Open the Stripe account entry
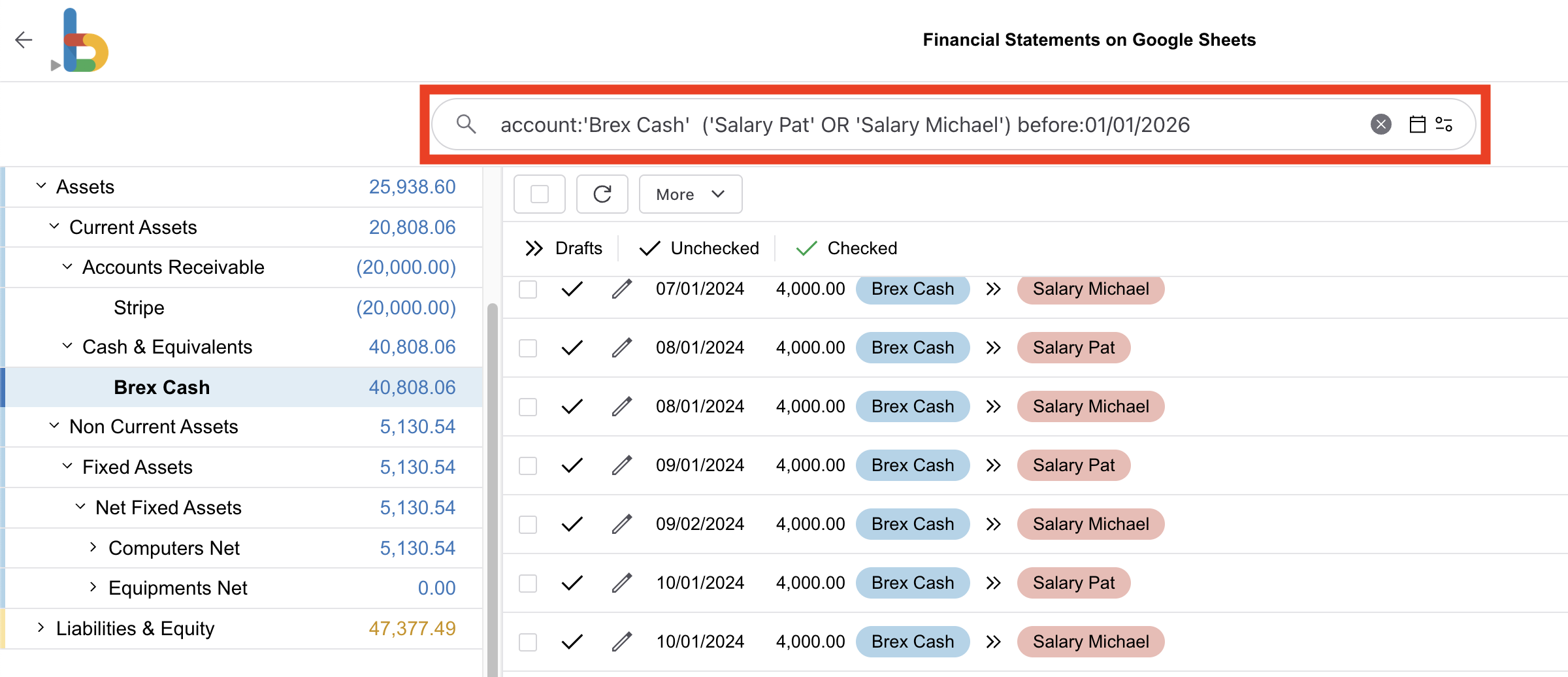The image size is (1568, 677). point(139,307)
